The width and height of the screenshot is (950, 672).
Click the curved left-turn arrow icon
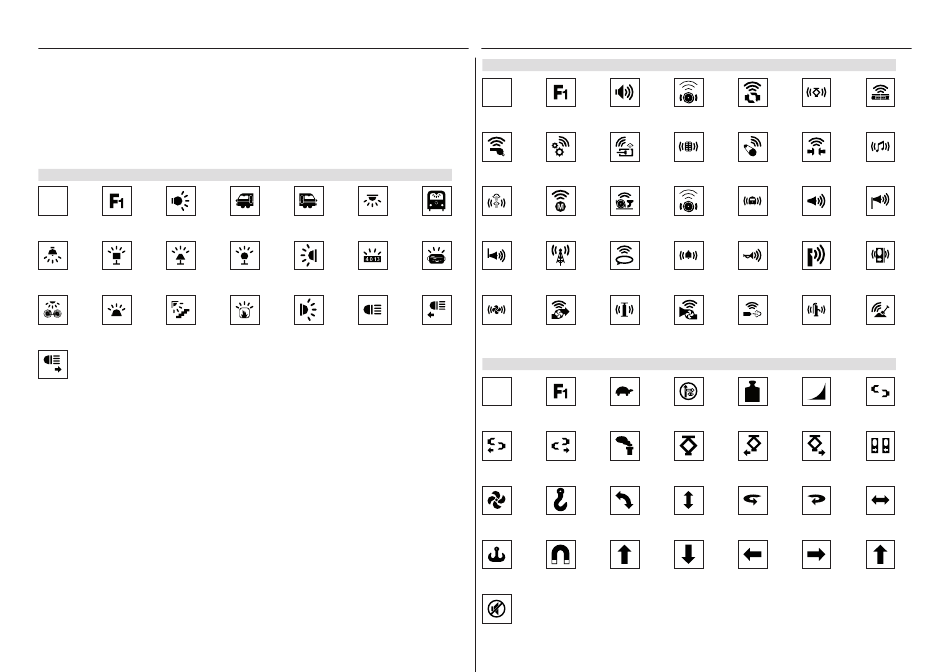tap(625, 501)
